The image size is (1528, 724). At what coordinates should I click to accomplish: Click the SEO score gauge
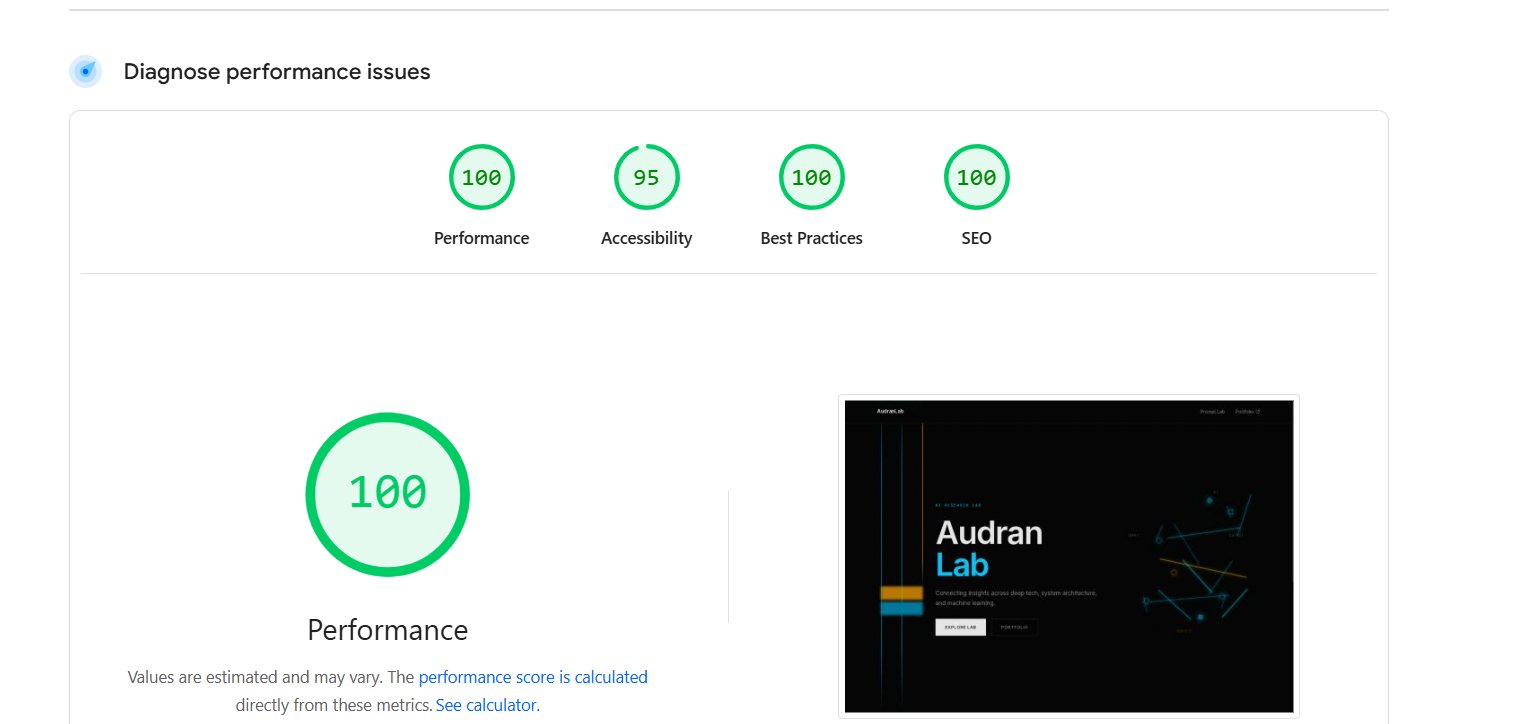pos(976,177)
